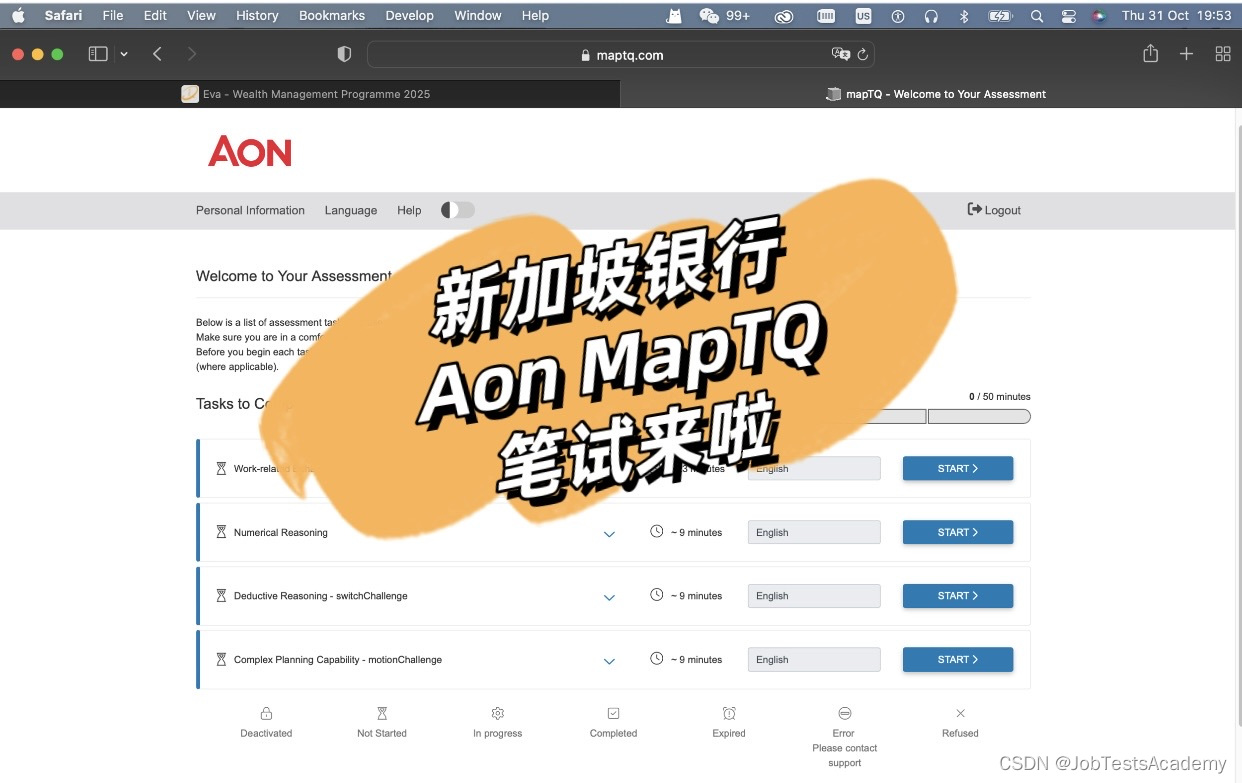Open the privacy shield report icon
1242x783 pixels.
[x=344, y=55]
